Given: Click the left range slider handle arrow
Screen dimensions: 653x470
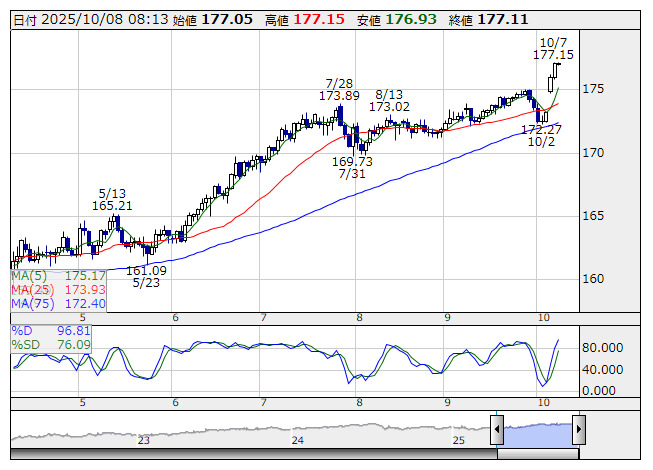Looking at the screenshot, I should coord(497,429).
